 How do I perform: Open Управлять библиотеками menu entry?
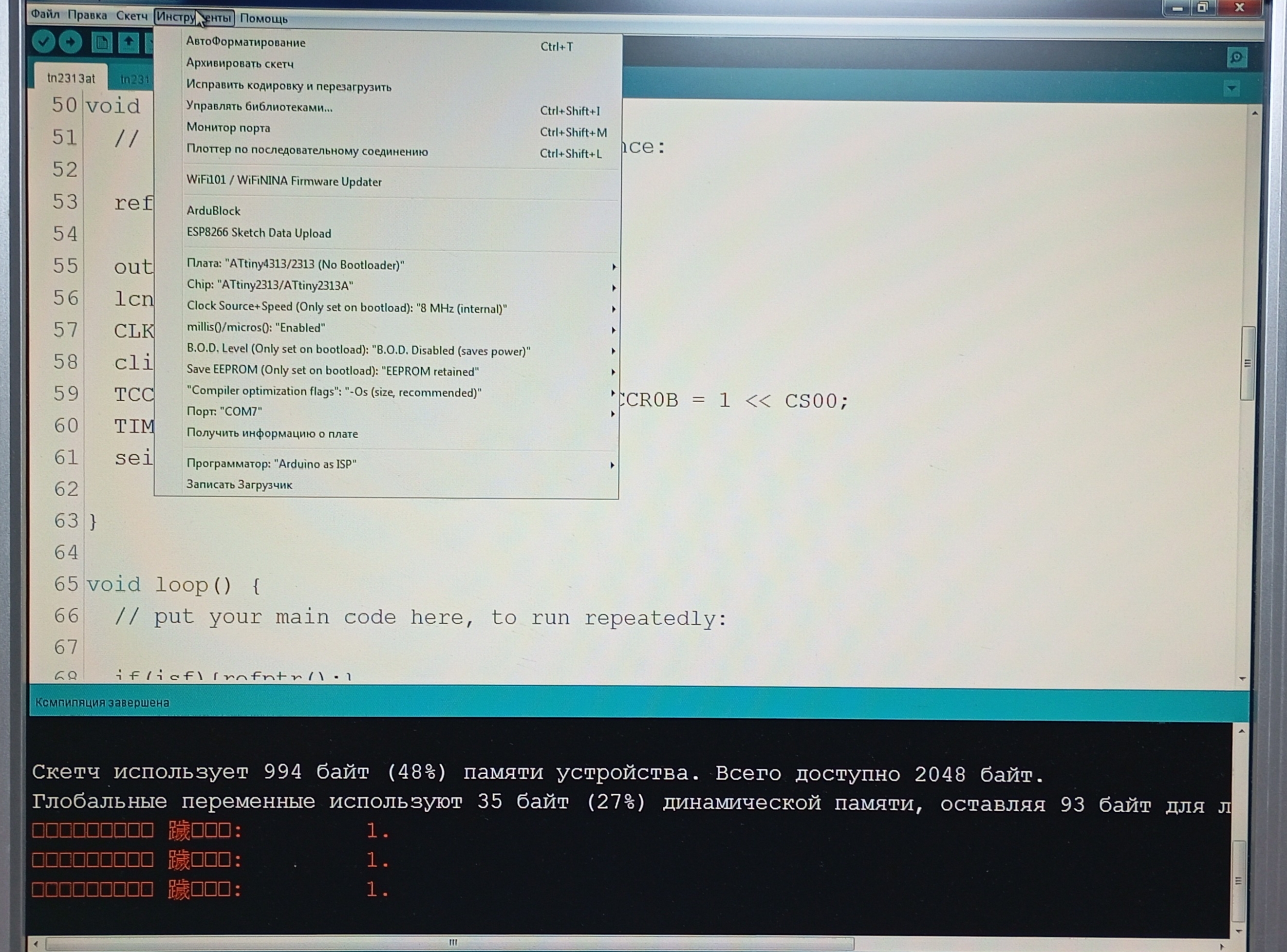(259, 107)
